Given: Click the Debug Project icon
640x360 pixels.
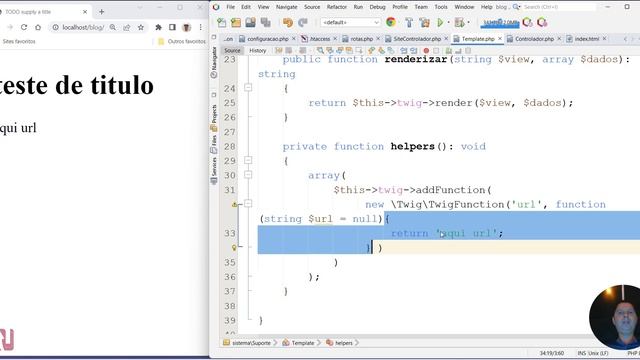Looking at the screenshot, I should point(460,22).
